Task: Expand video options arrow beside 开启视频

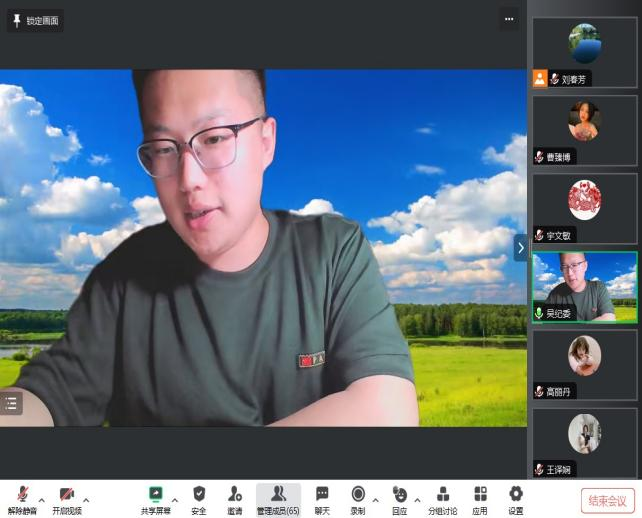Action: pos(86,499)
